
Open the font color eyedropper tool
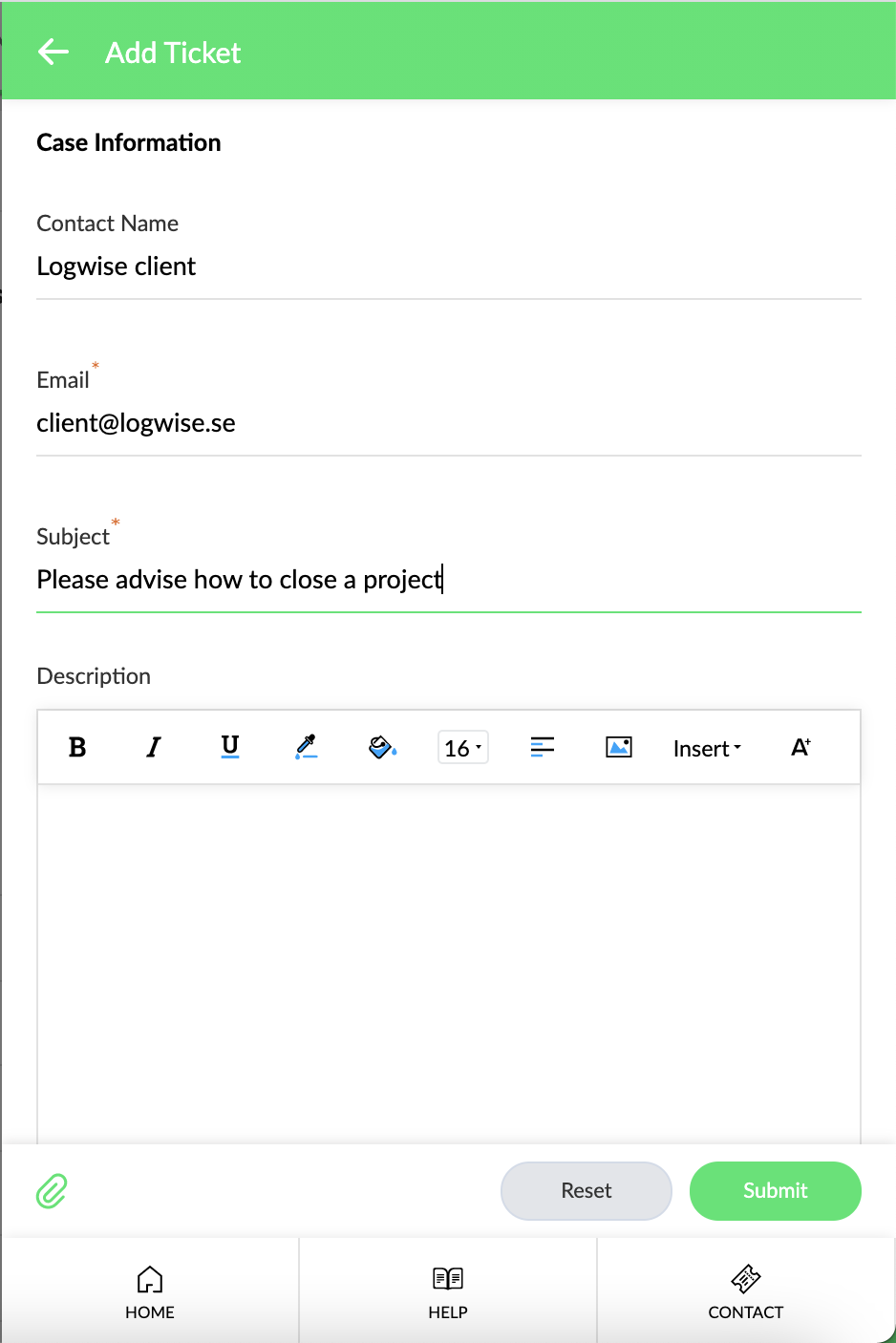click(307, 747)
